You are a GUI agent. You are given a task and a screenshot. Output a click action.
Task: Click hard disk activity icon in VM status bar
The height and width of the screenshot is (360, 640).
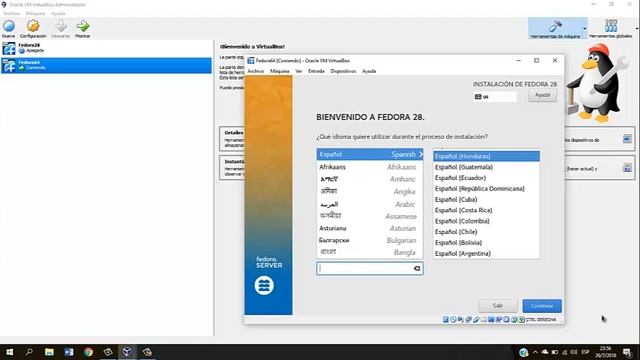[446, 320]
